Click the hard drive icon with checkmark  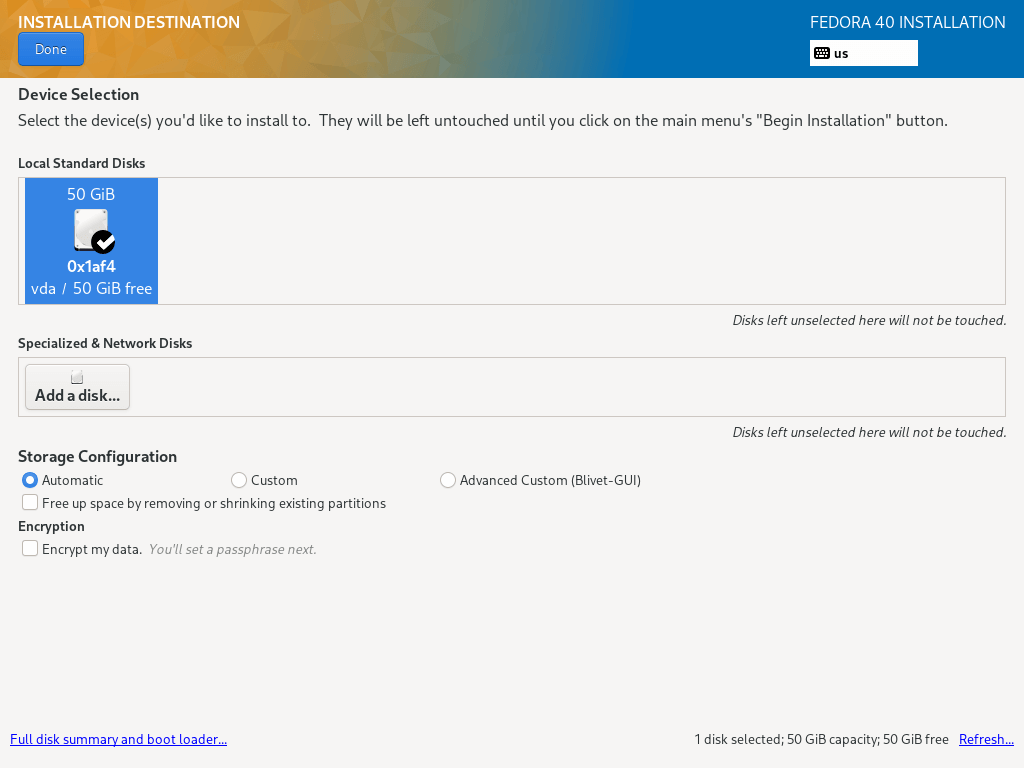coord(94,231)
